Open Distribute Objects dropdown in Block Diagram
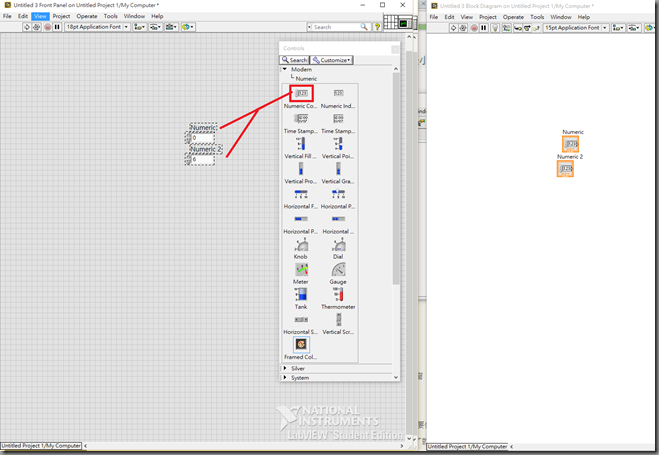The height and width of the screenshot is (455, 659). tap(634, 28)
